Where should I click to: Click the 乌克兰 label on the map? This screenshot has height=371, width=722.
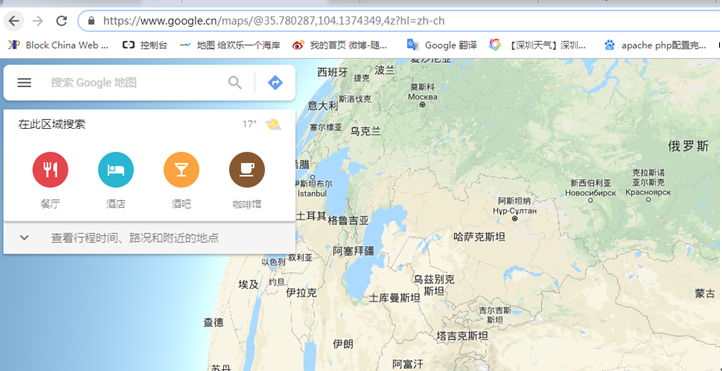[x=366, y=132]
